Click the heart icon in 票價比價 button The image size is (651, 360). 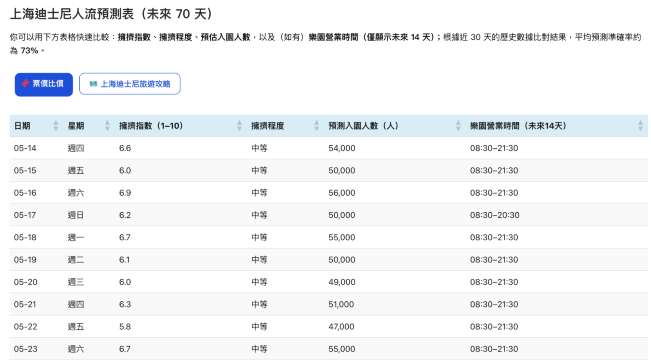click(25, 84)
